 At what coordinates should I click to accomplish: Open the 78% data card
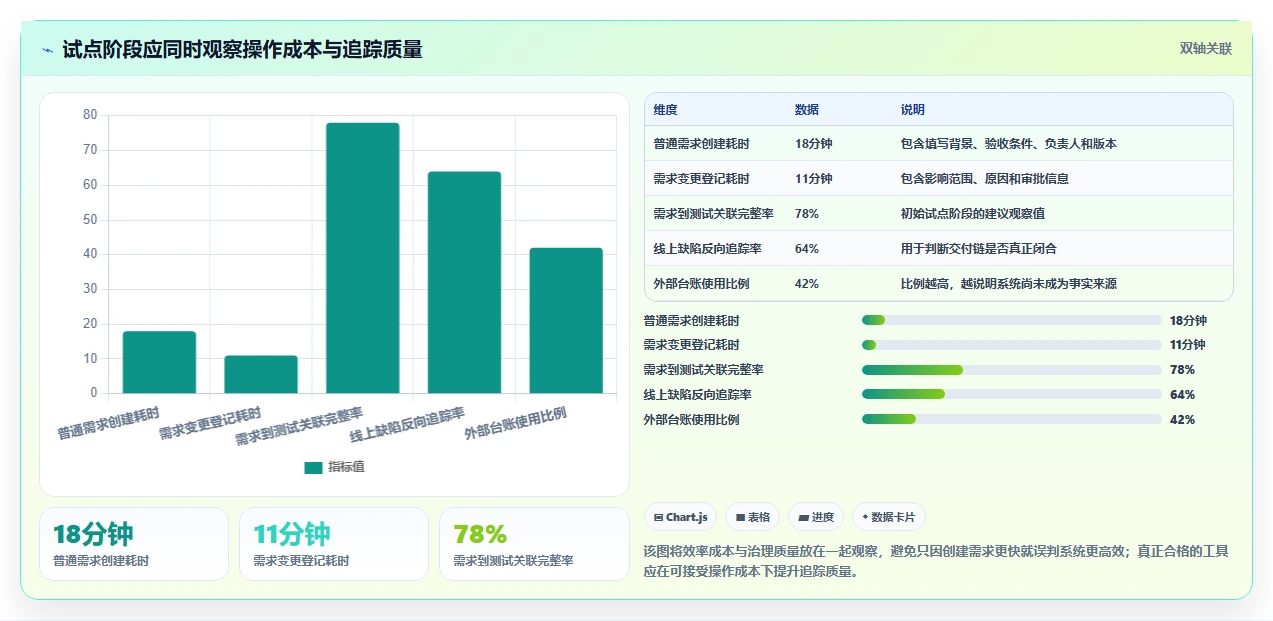click(x=534, y=544)
